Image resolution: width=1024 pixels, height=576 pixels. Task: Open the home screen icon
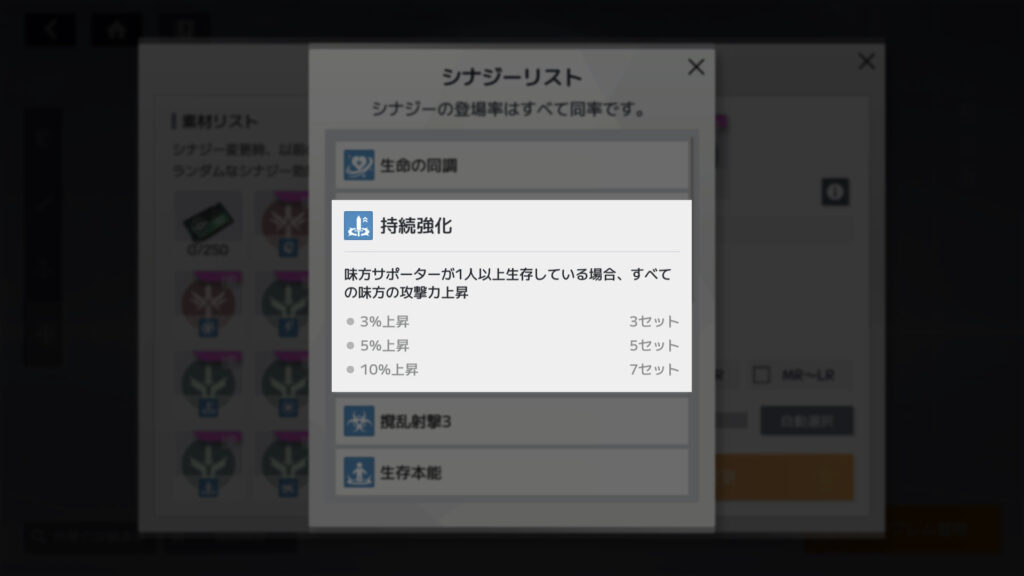click(116, 29)
